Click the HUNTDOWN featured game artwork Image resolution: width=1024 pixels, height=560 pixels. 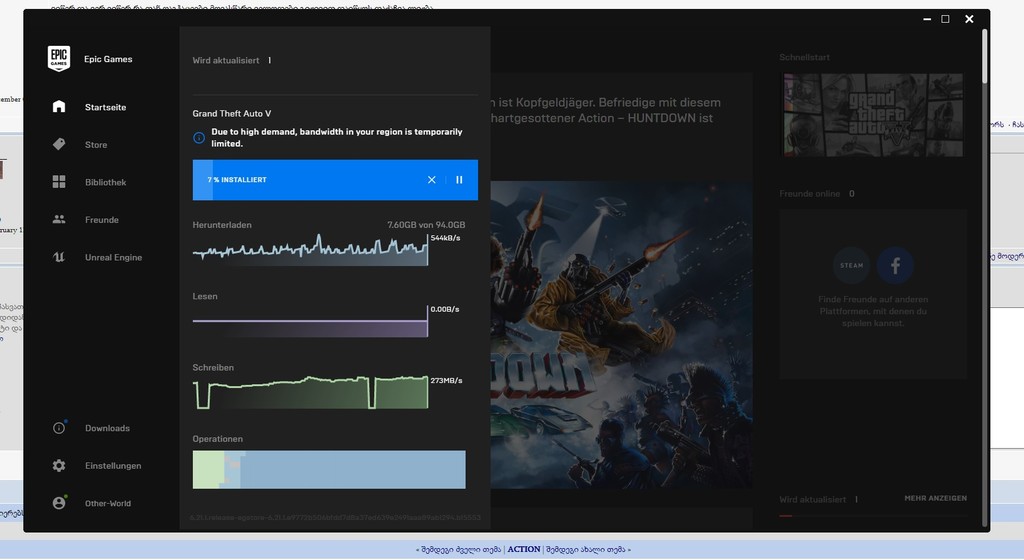tap(621, 334)
